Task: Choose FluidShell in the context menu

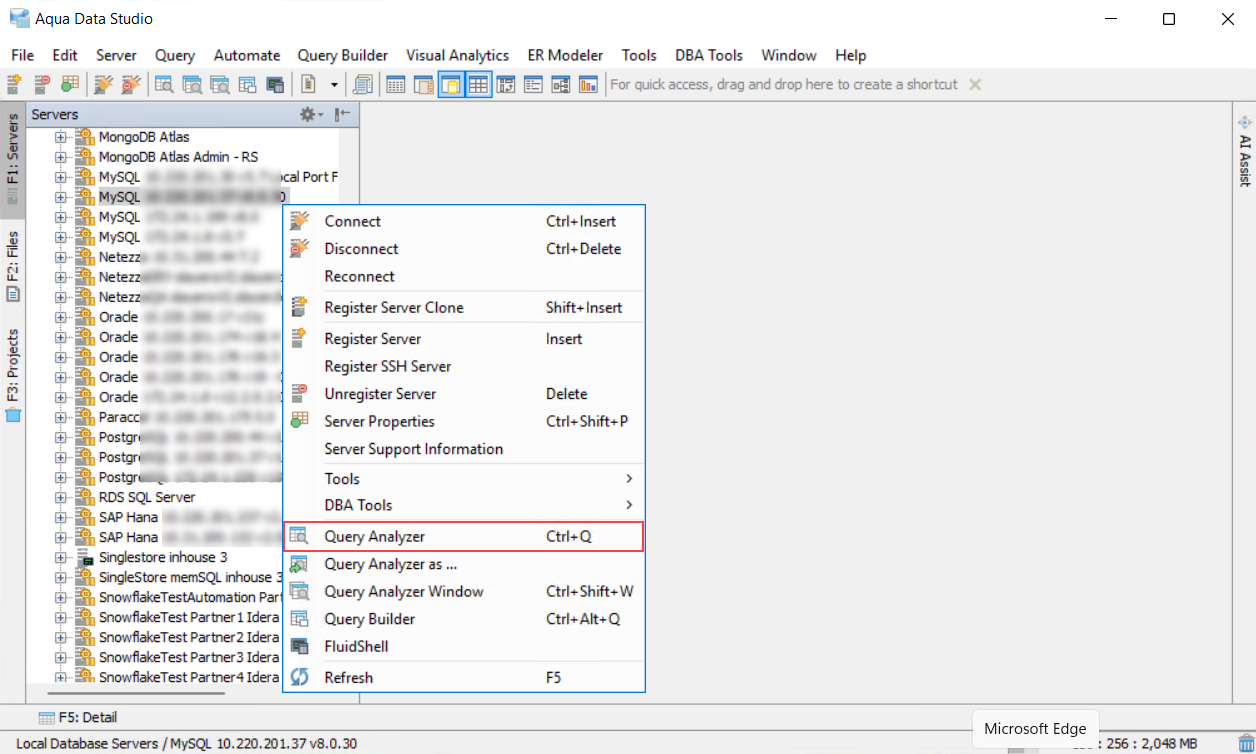Action: point(464,646)
